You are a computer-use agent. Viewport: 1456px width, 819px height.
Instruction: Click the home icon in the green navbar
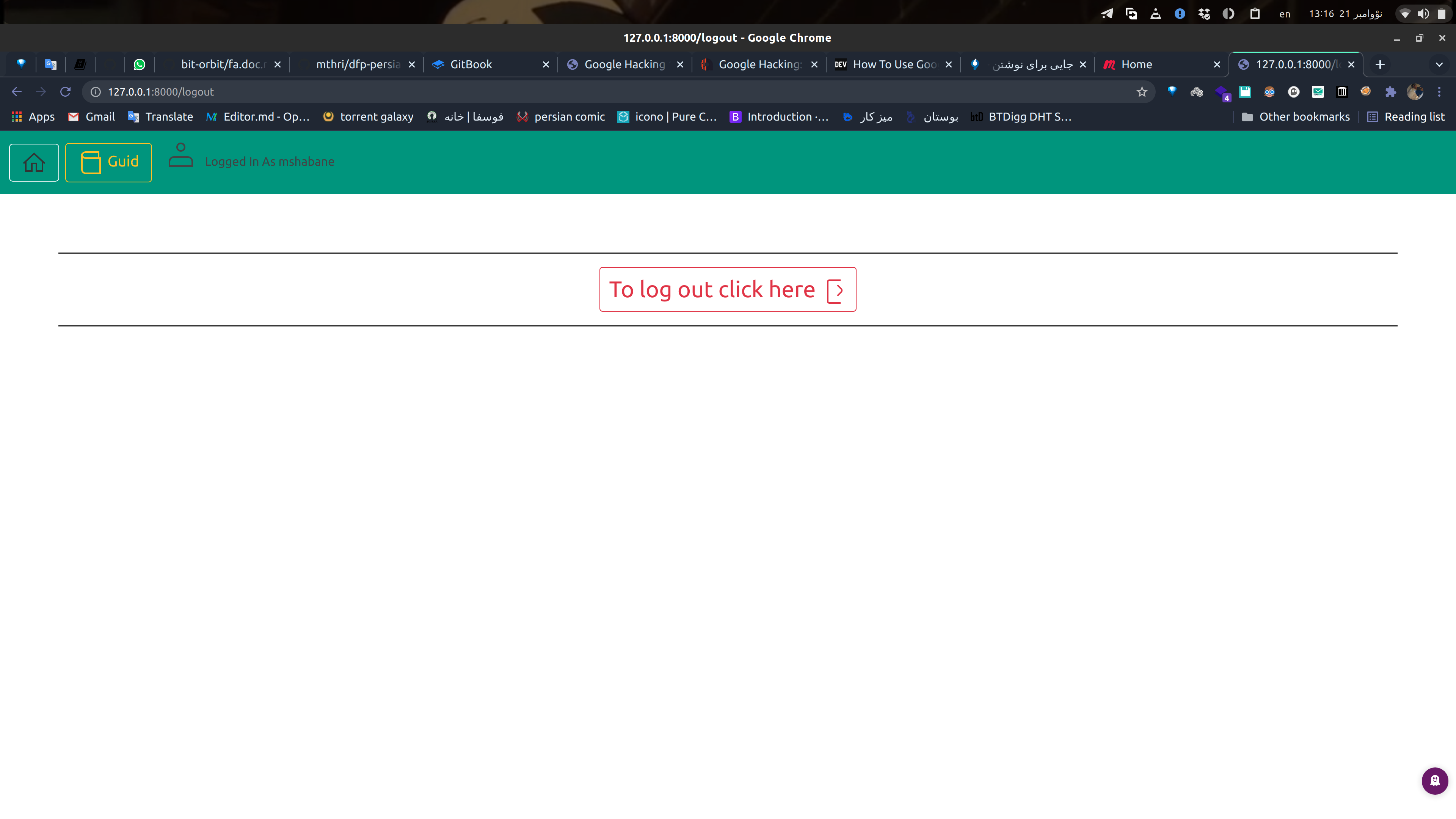click(x=33, y=162)
